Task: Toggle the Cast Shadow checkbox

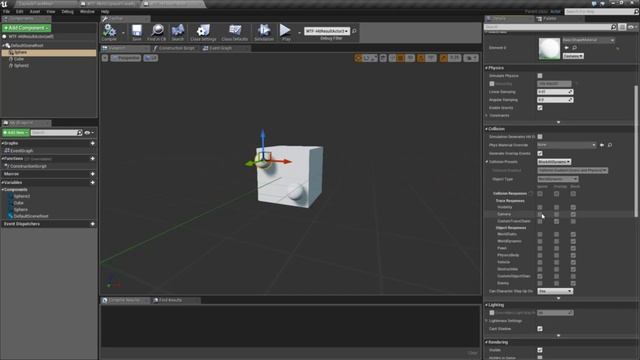Action: click(x=540, y=329)
